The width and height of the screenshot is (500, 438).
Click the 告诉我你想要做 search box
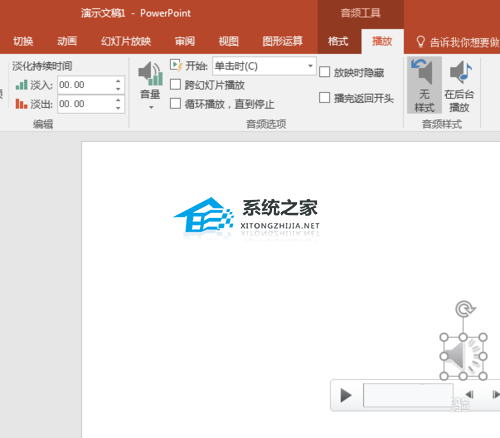tap(464, 42)
